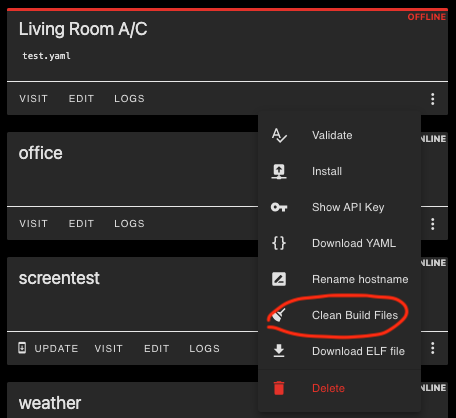The height and width of the screenshot is (418, 456).
Task: Open LOGS for the office device
Action: coord(129,224)
